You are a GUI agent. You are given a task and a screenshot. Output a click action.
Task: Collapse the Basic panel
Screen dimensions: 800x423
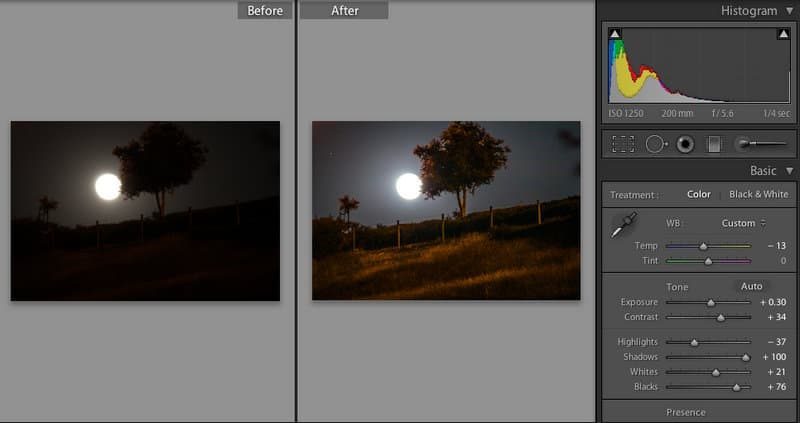coord(789,171)
